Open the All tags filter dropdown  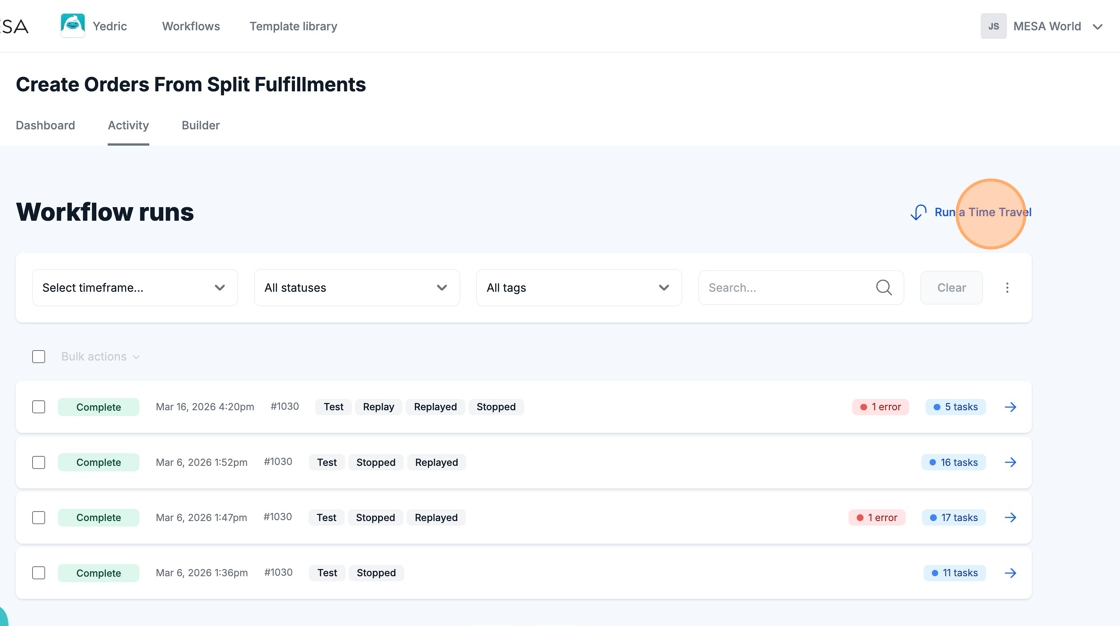pyautogui.click(x=579, y=288)
